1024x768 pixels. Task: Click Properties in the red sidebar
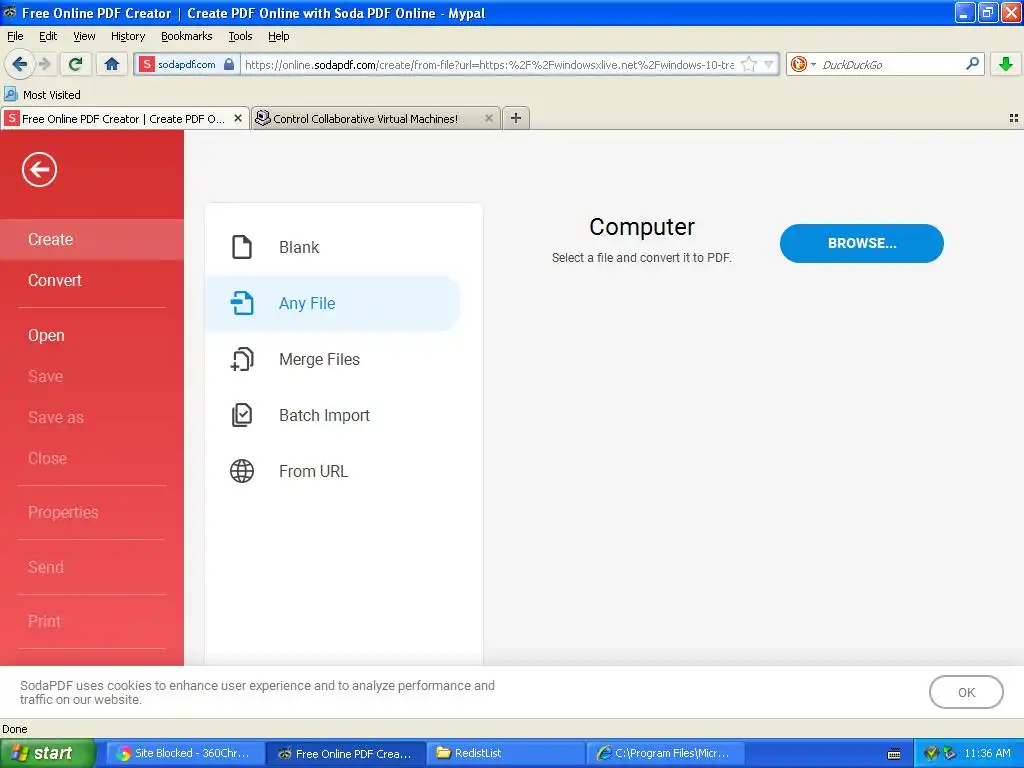point(92,513)
